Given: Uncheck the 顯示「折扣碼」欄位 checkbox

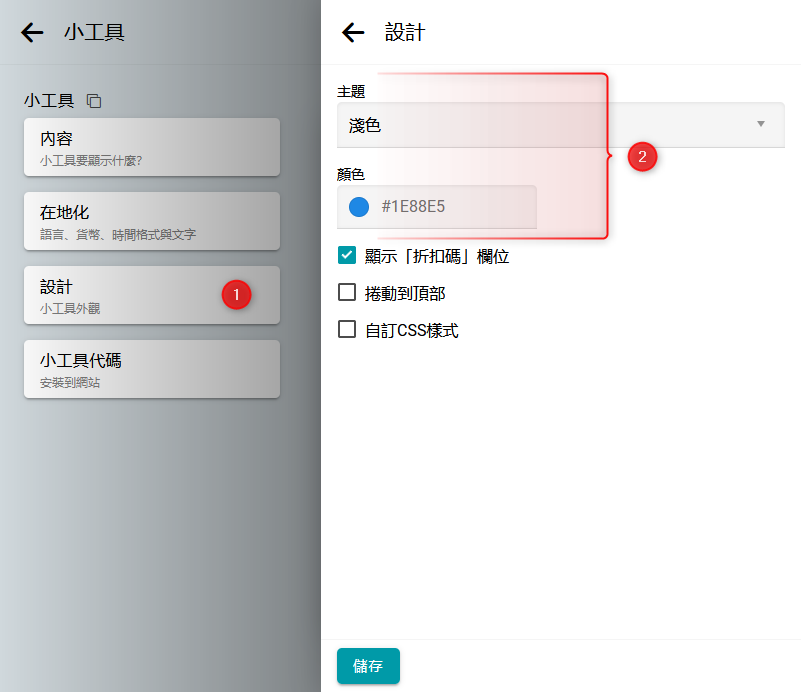Looking at the screenshot, I should (347, 256).
